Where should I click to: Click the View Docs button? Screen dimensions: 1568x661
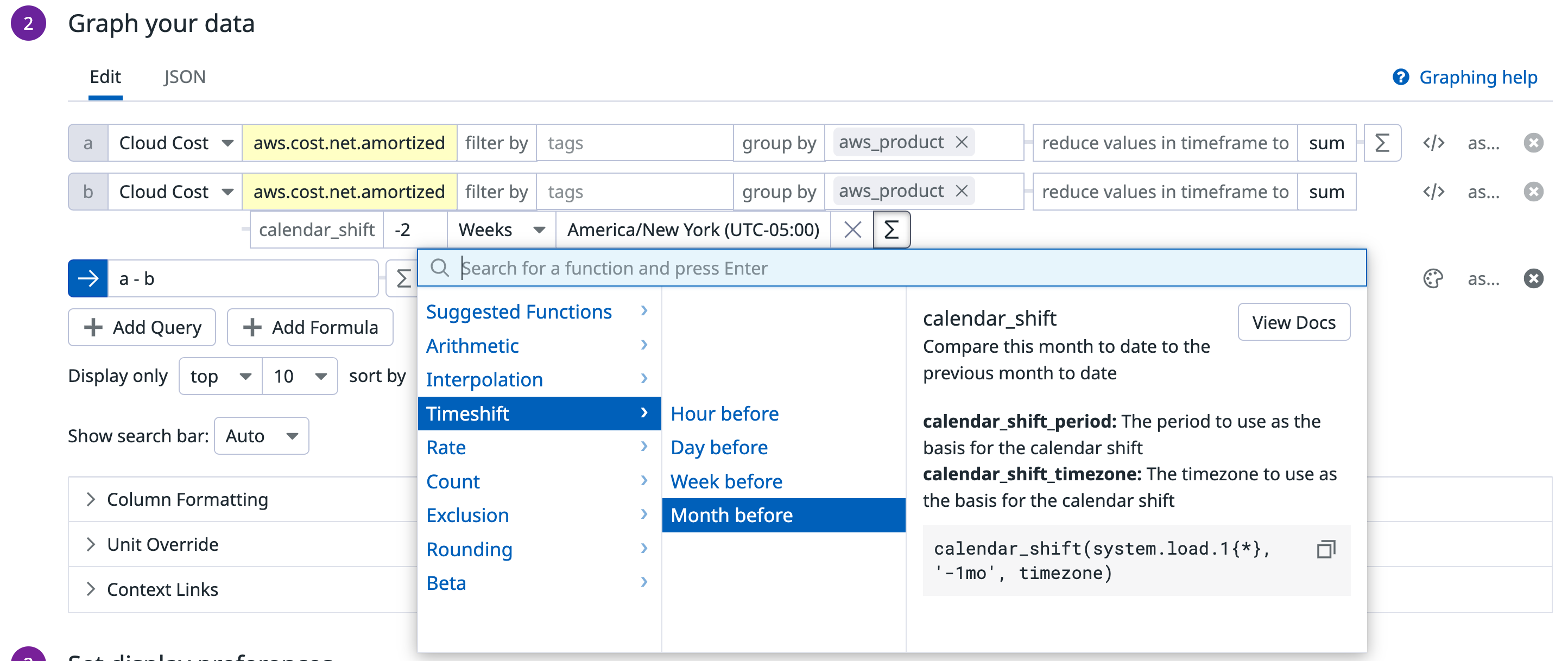tap(1293, 322)
